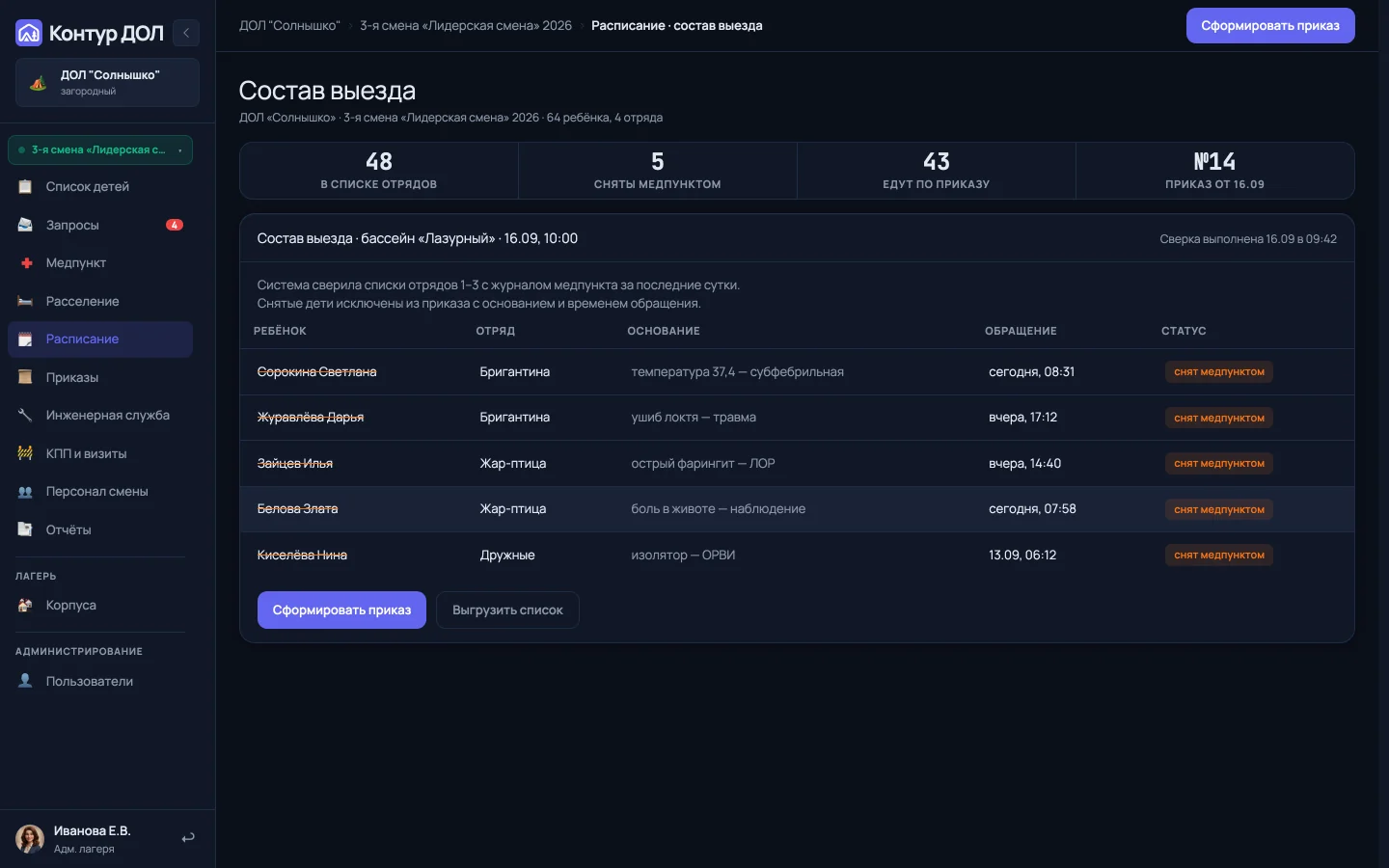Open the 3-я смена «Лидерская смена» selector
This screenshot has width=1389, height=868.
click(x=100, y=149)
